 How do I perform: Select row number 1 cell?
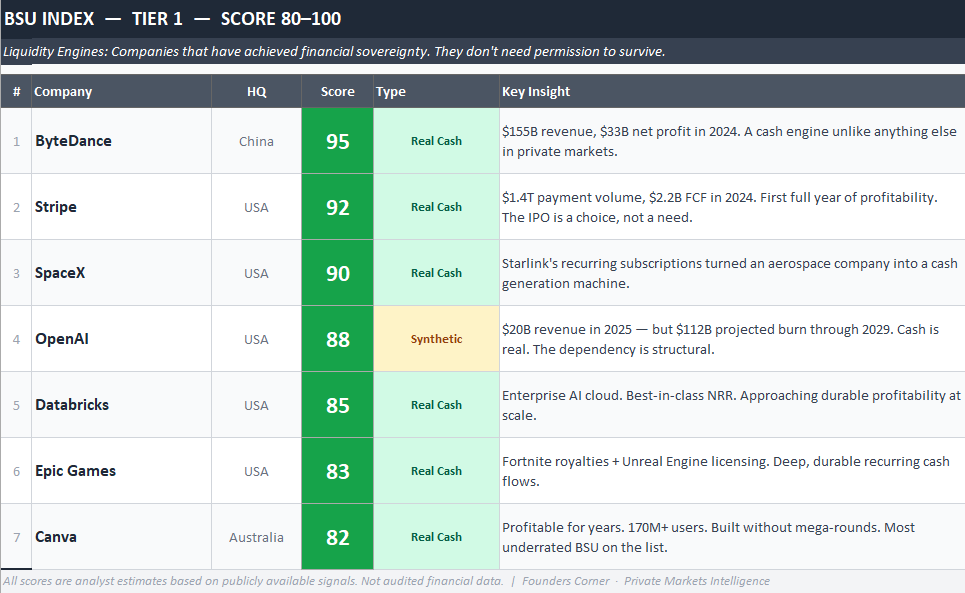(17, 141)
